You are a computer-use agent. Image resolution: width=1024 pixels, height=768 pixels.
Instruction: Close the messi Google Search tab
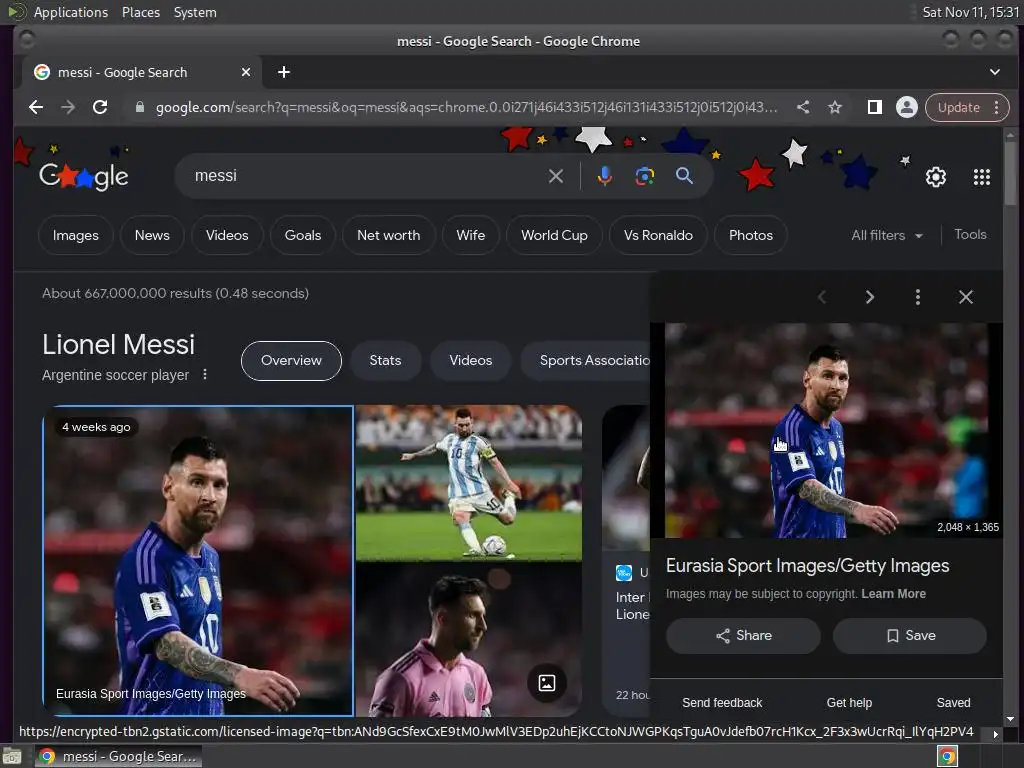click(x=246, y=72)
